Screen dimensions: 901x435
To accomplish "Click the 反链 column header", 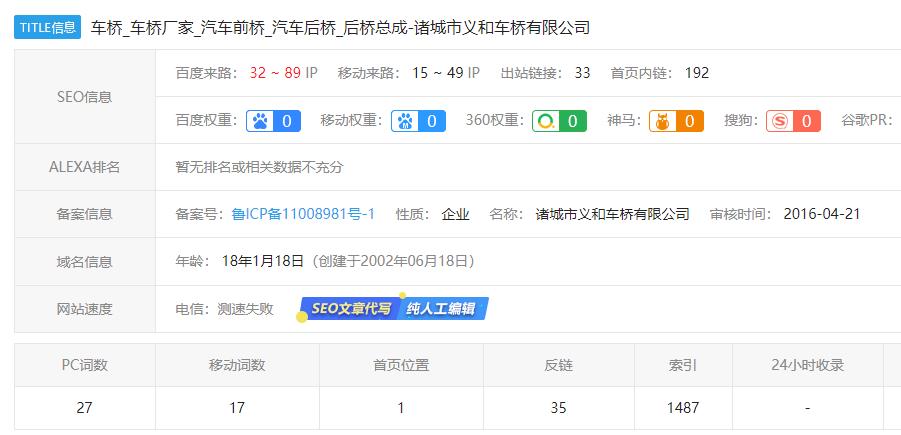I will tap(559, 365).
